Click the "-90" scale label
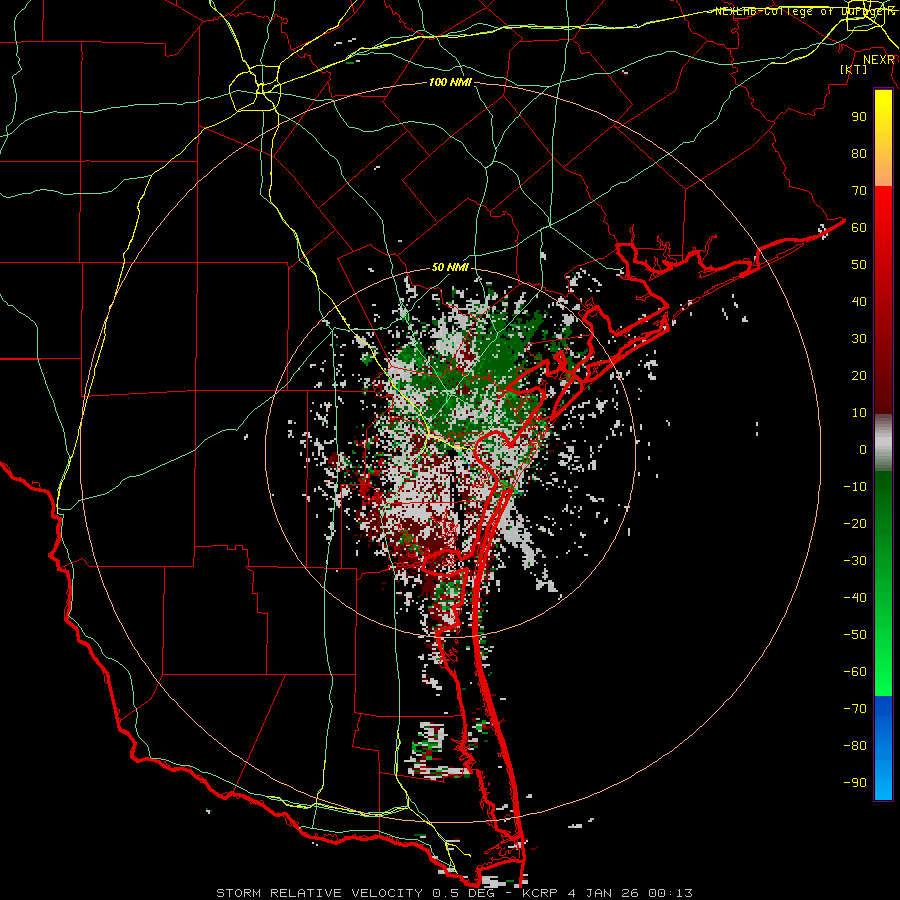Image resolution: width=900 pixels, height=900 pixels. tap(855, 783)
